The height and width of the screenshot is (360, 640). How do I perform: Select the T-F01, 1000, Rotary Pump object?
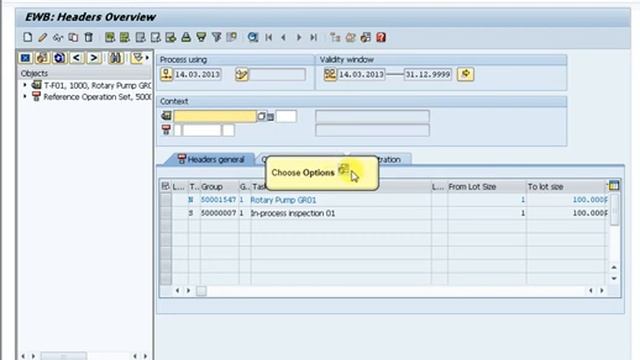(x=97, y=85)
